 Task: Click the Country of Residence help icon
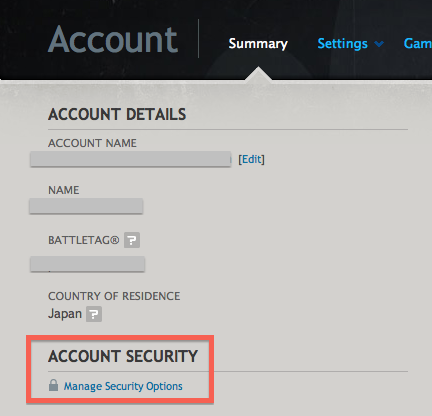click(94, 314)
